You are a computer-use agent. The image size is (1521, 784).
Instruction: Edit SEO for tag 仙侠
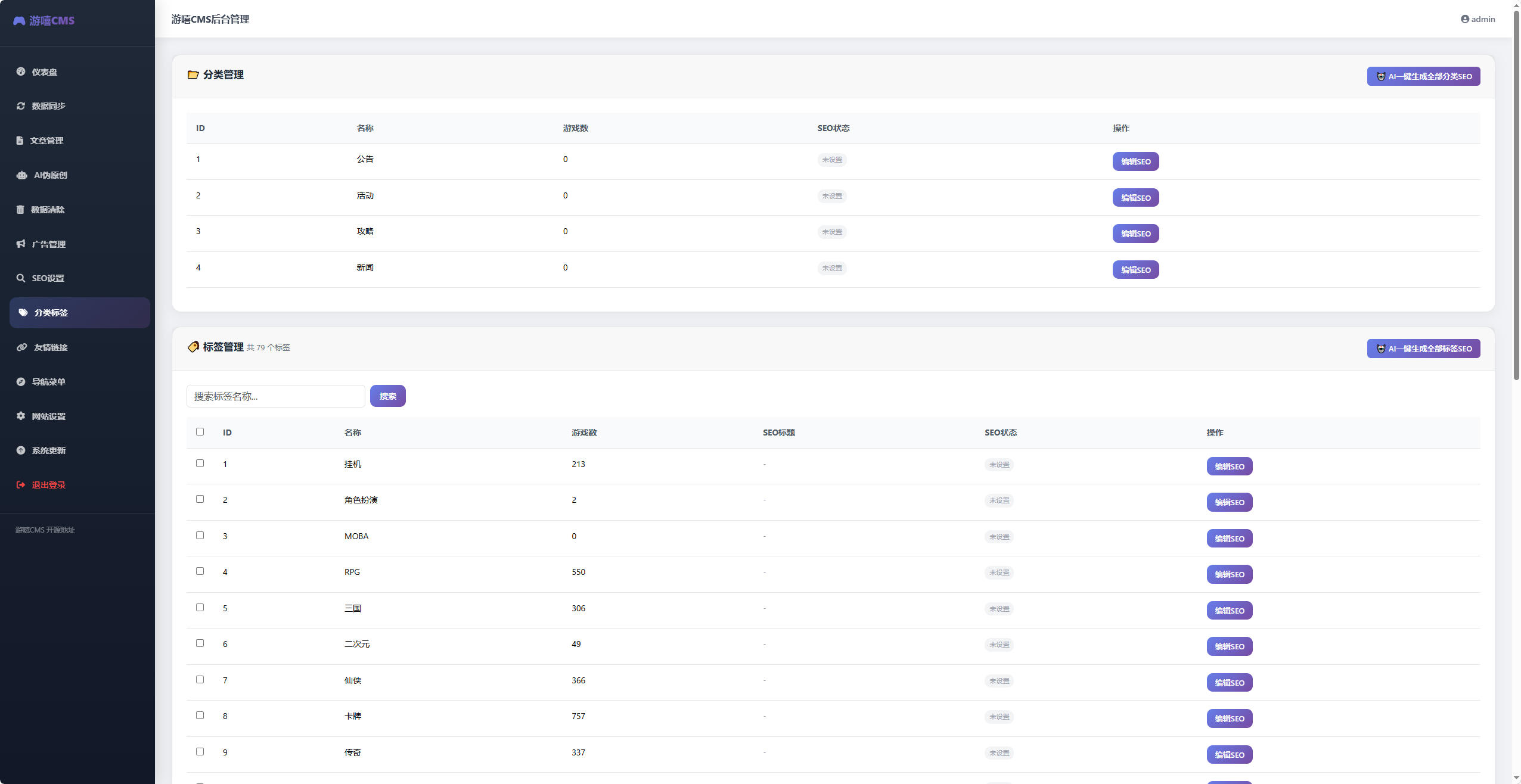pos(1230,683)
